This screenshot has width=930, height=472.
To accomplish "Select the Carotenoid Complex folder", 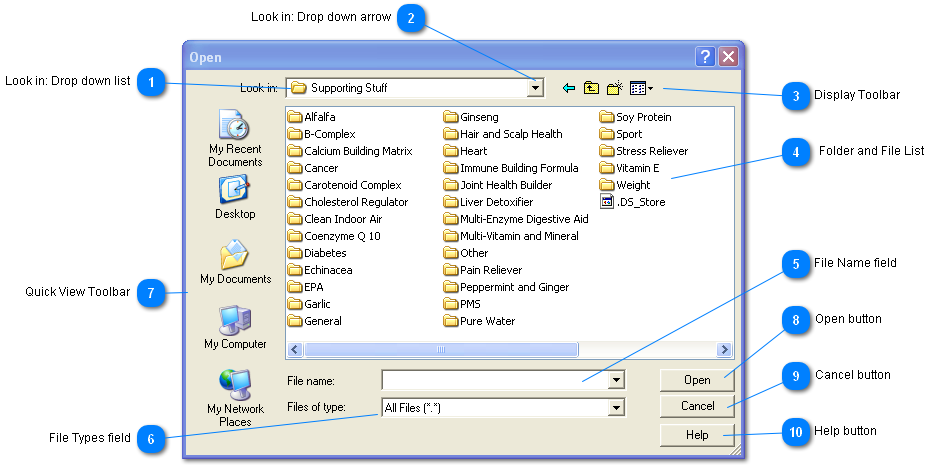I will click(x=345, y=185).
